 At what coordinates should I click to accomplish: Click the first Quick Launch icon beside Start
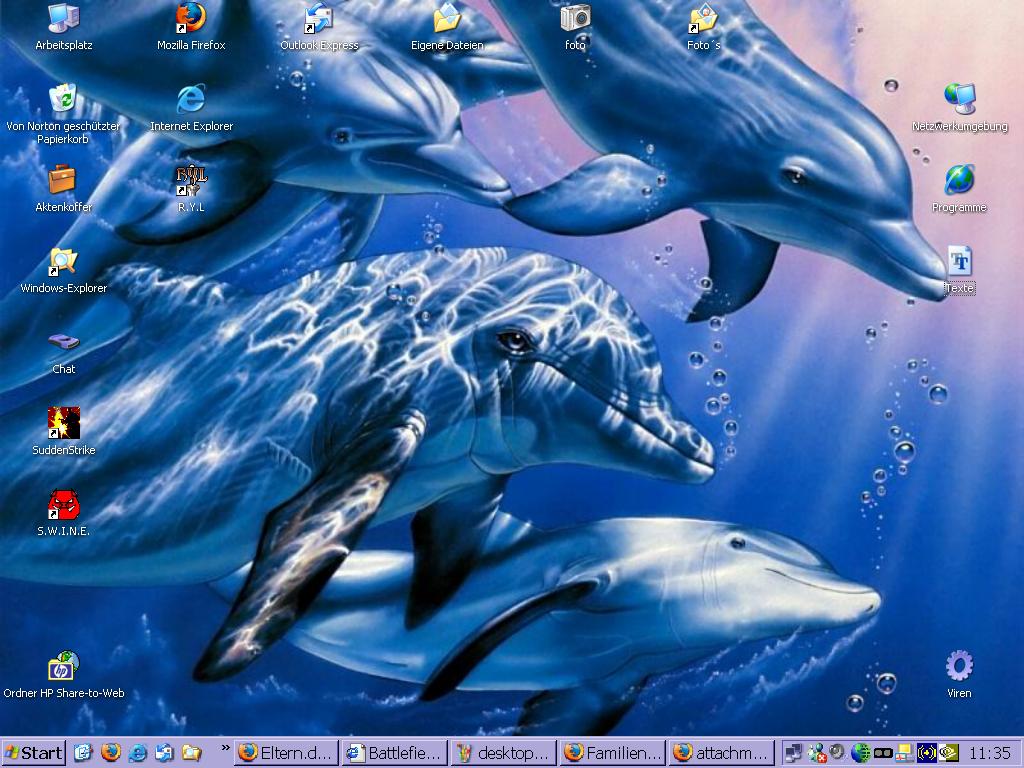point(83,753)
